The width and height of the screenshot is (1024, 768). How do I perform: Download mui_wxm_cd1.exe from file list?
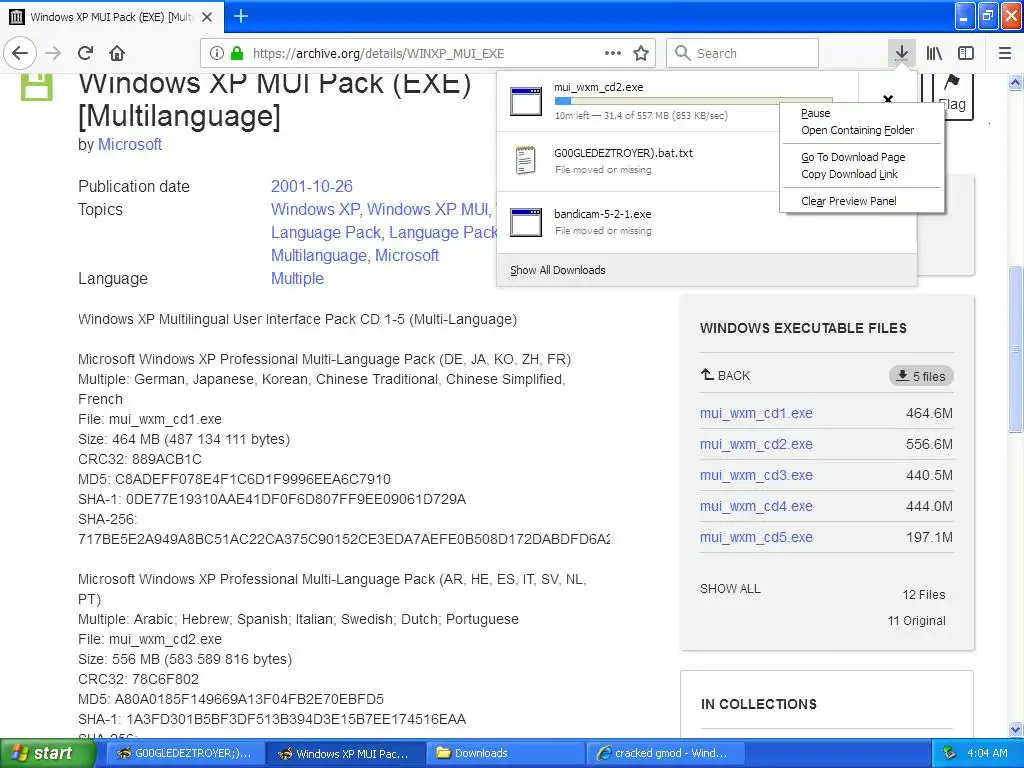[x=756, y=413]
